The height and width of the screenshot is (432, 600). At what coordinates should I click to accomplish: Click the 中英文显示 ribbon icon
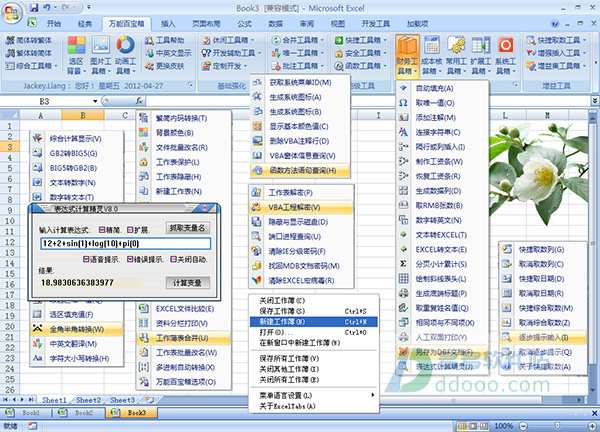pos(149,53)
